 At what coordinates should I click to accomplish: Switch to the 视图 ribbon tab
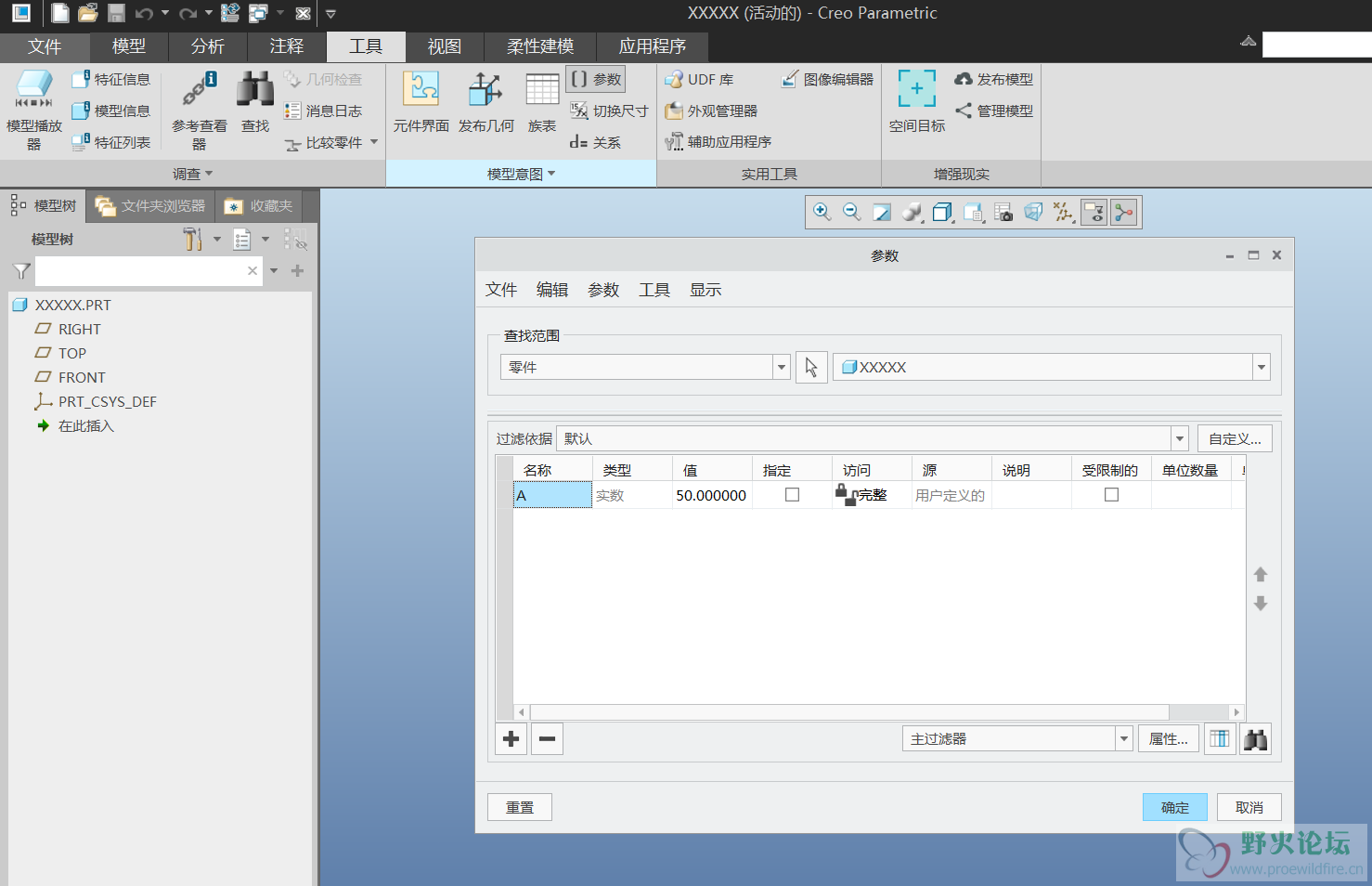(445, 46)
